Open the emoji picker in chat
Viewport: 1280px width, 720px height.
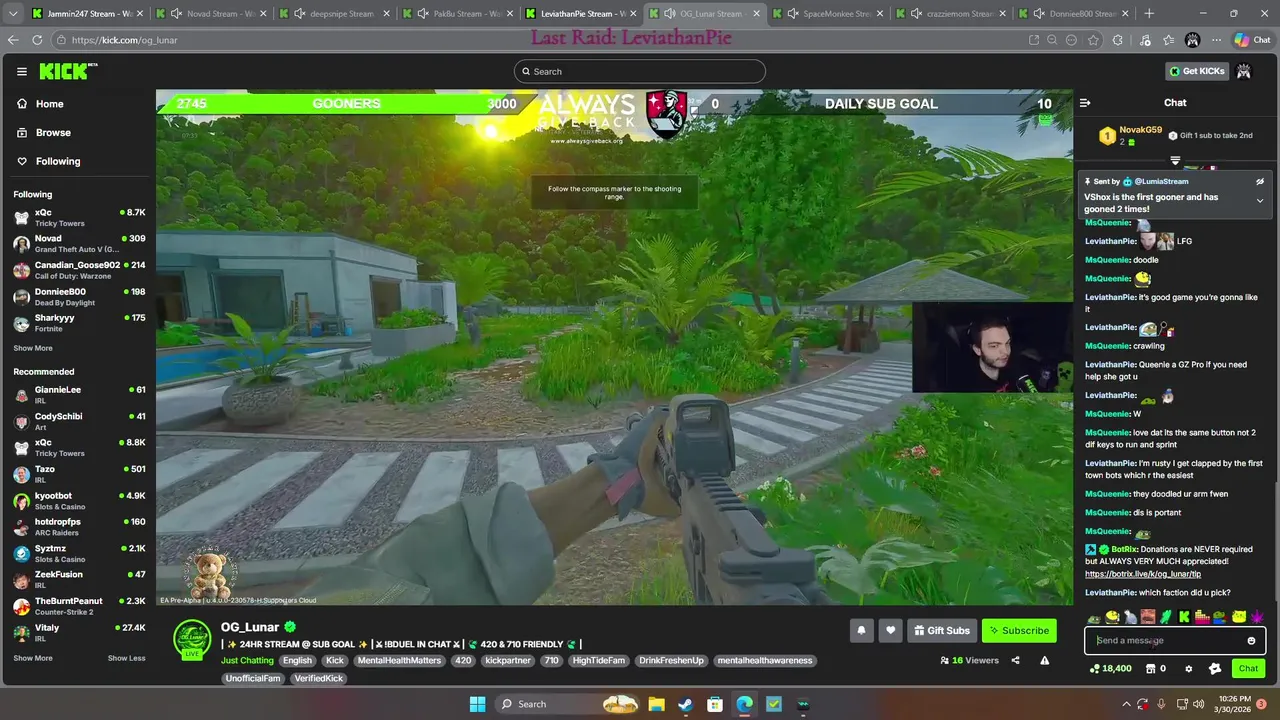point(1251,641)
